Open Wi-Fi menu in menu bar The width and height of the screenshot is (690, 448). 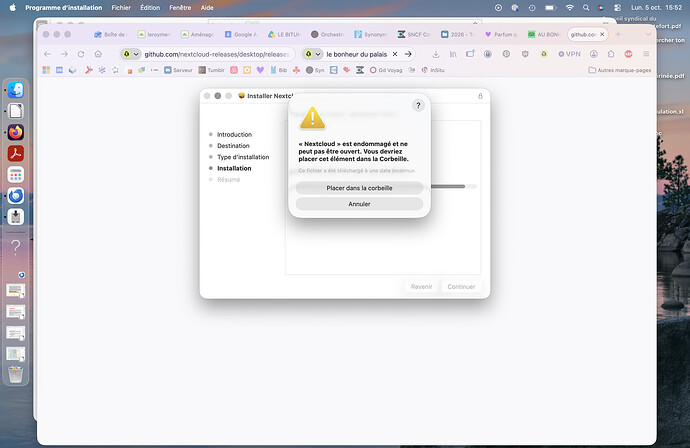tap(569, 7)
